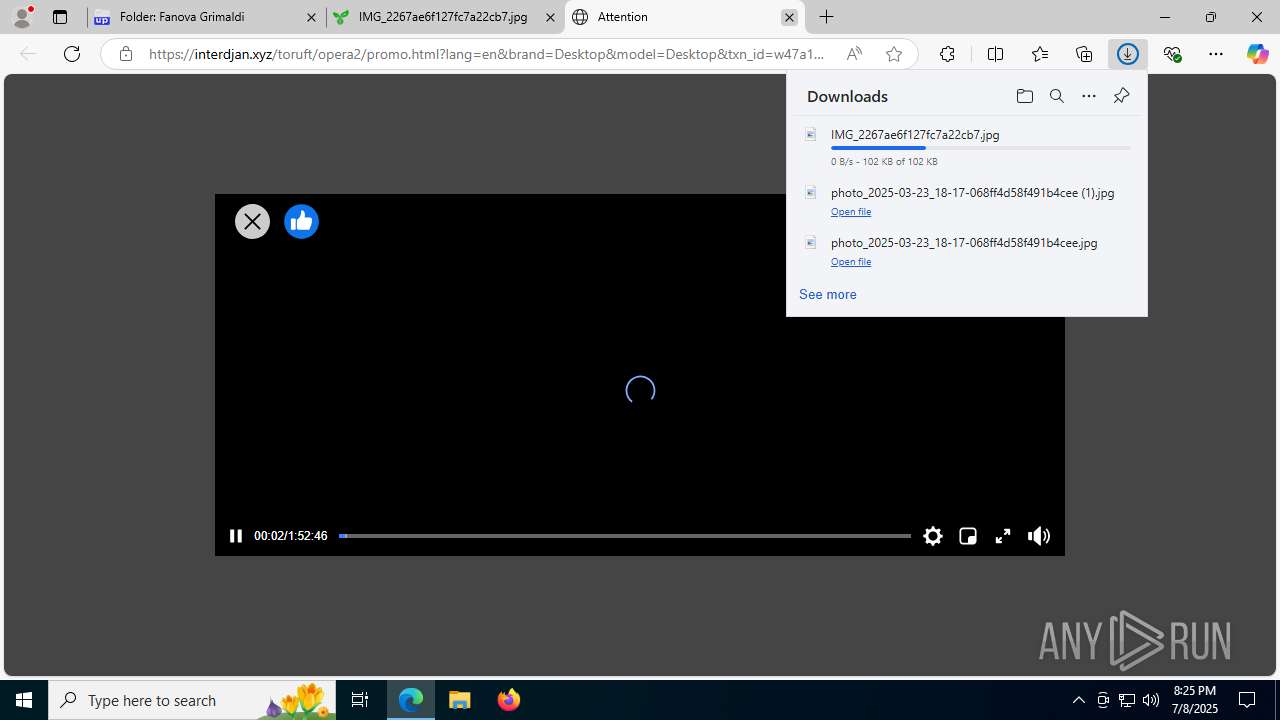Add page to favorites star
The height and width of the screenshot is (720, 1280).
(x=894, y=54)
